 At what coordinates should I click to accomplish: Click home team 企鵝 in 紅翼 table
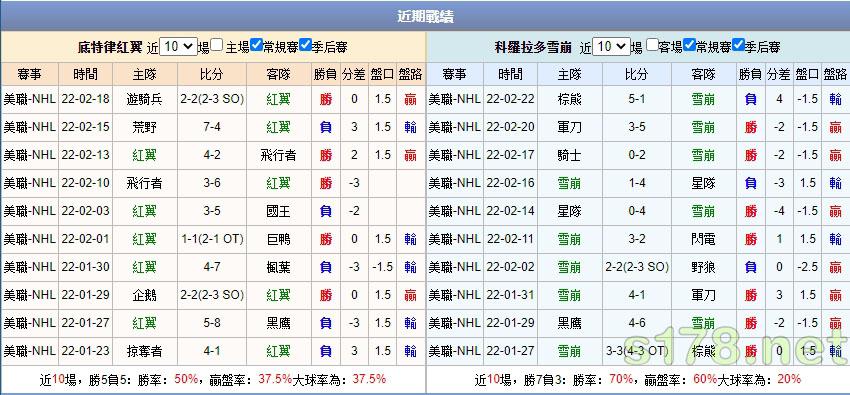(x=144, y=295)
